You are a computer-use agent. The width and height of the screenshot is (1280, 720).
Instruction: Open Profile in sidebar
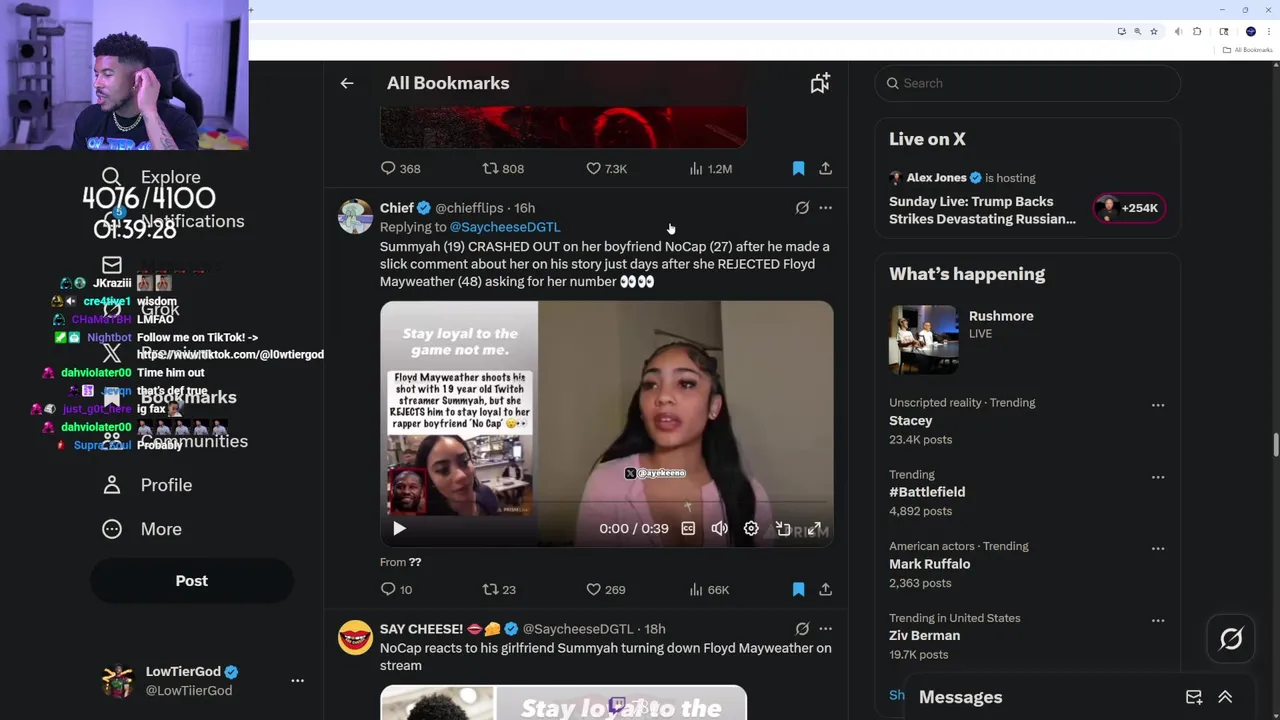(147, 485)
